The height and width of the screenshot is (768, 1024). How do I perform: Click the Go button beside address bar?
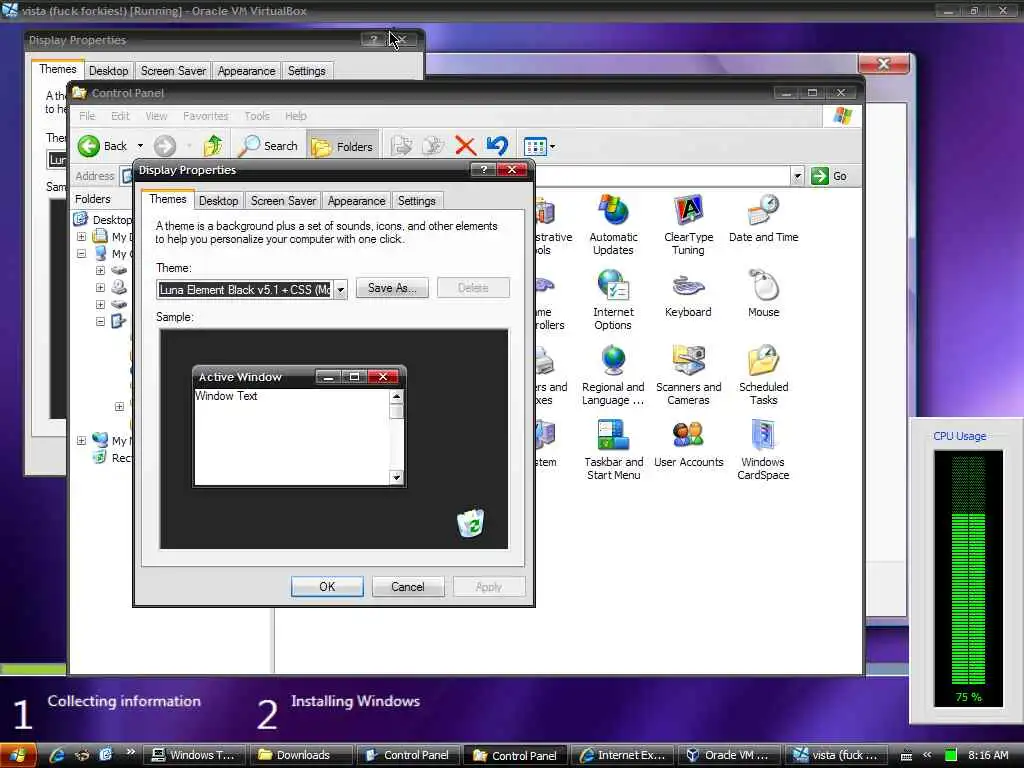coord(829,176)
